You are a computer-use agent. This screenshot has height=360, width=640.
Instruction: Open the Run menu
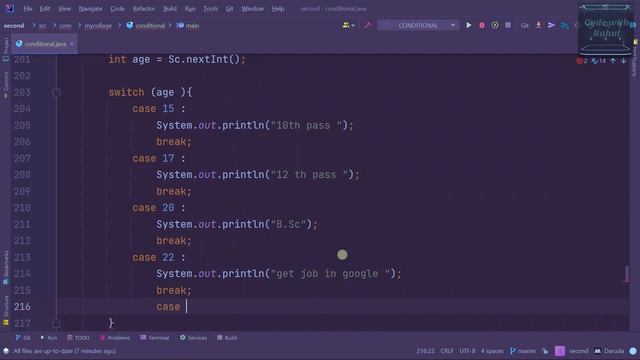(x=190, y=9)
